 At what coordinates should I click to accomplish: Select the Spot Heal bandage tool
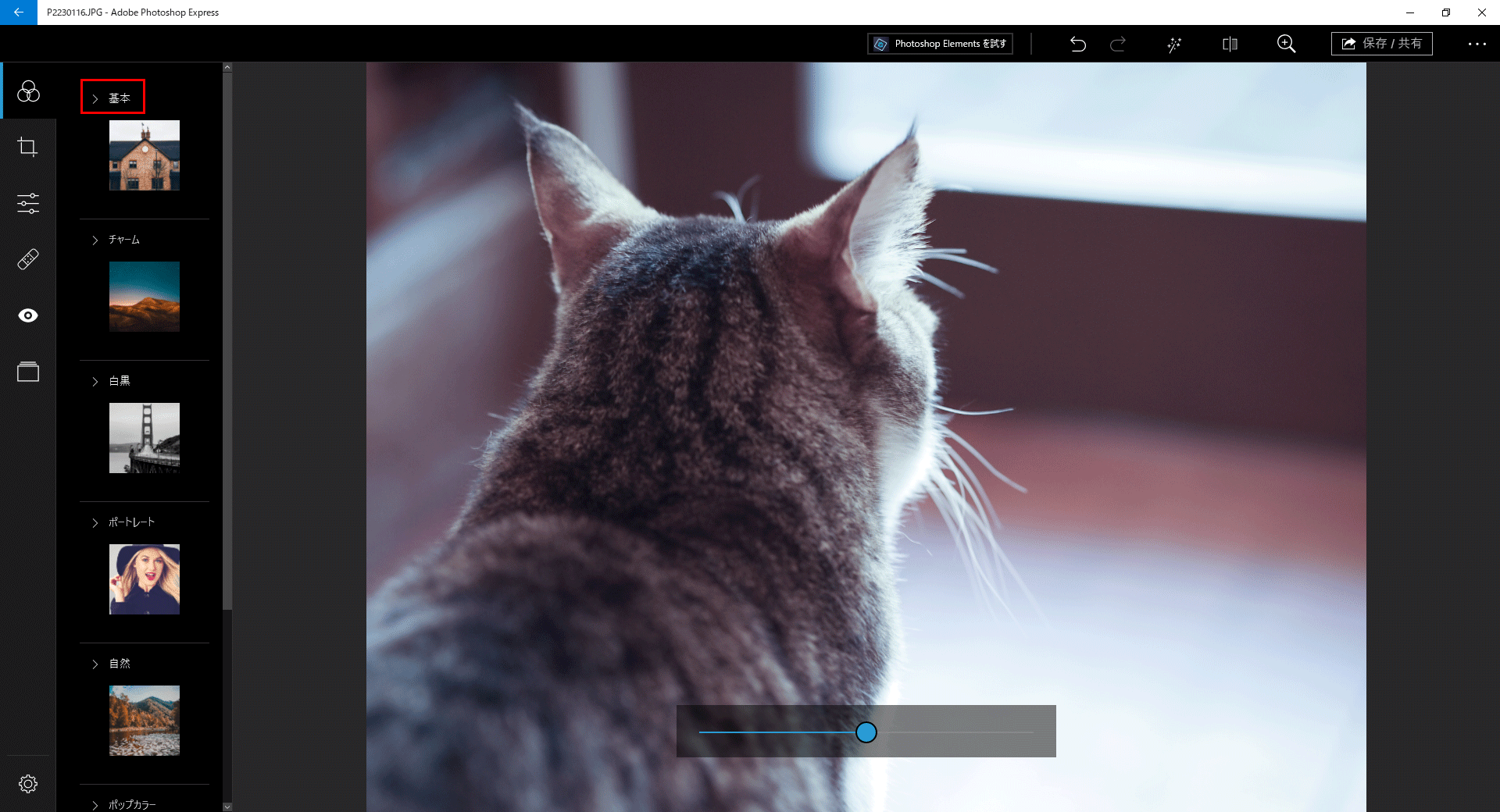28,259
